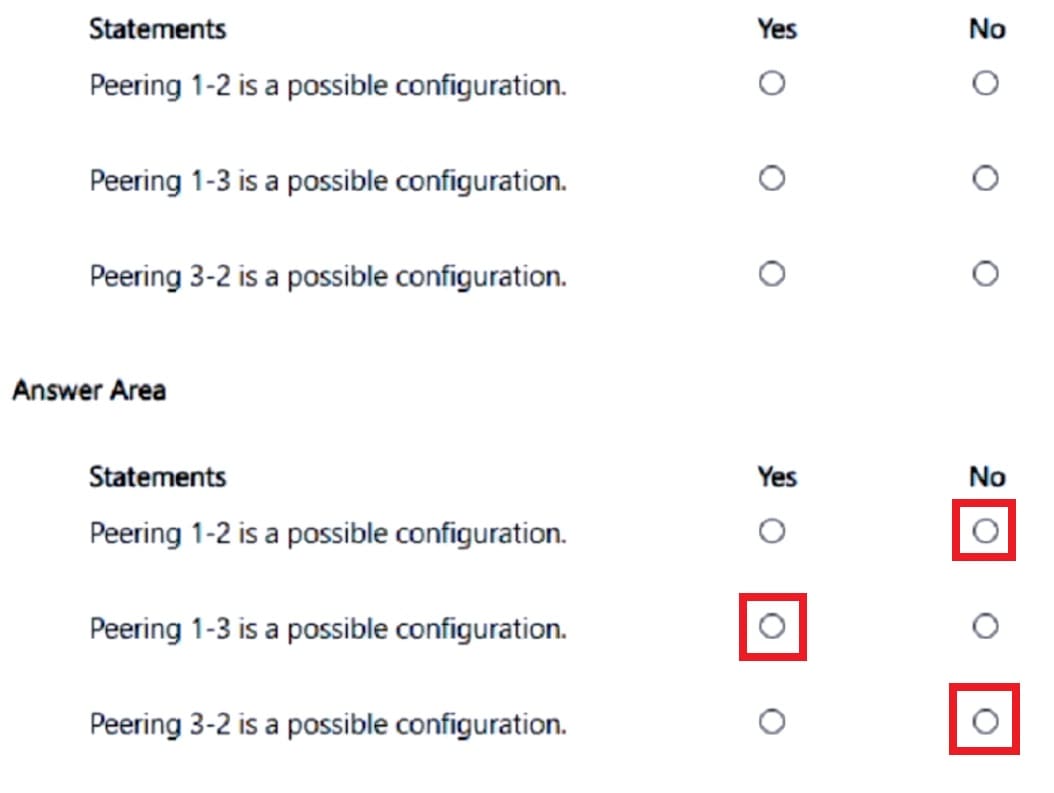The image size is (1054, 793).
Task: Click the Yes column header in top section
Action: 777,29
